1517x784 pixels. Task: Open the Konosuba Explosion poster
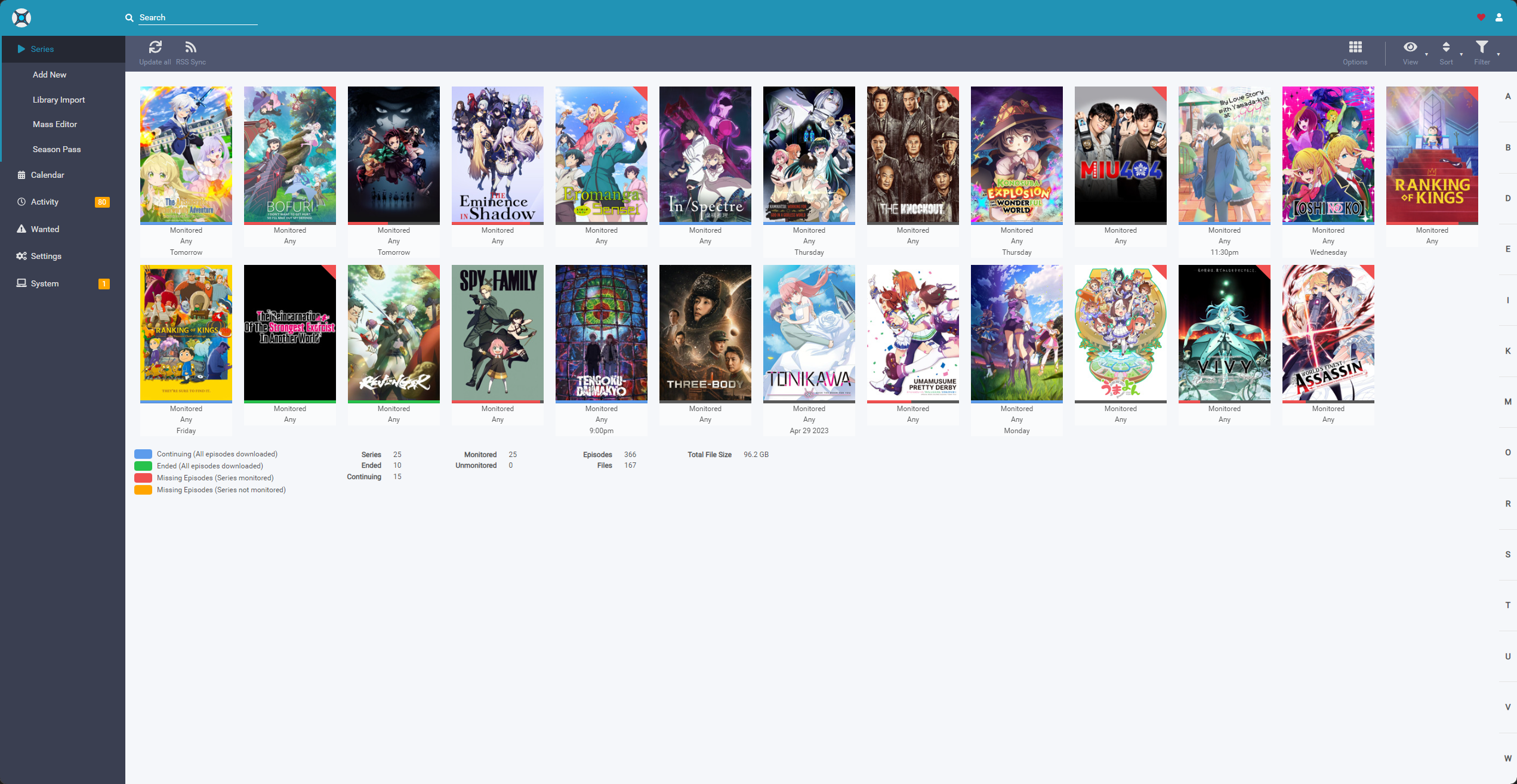(x=1017, y=155)
